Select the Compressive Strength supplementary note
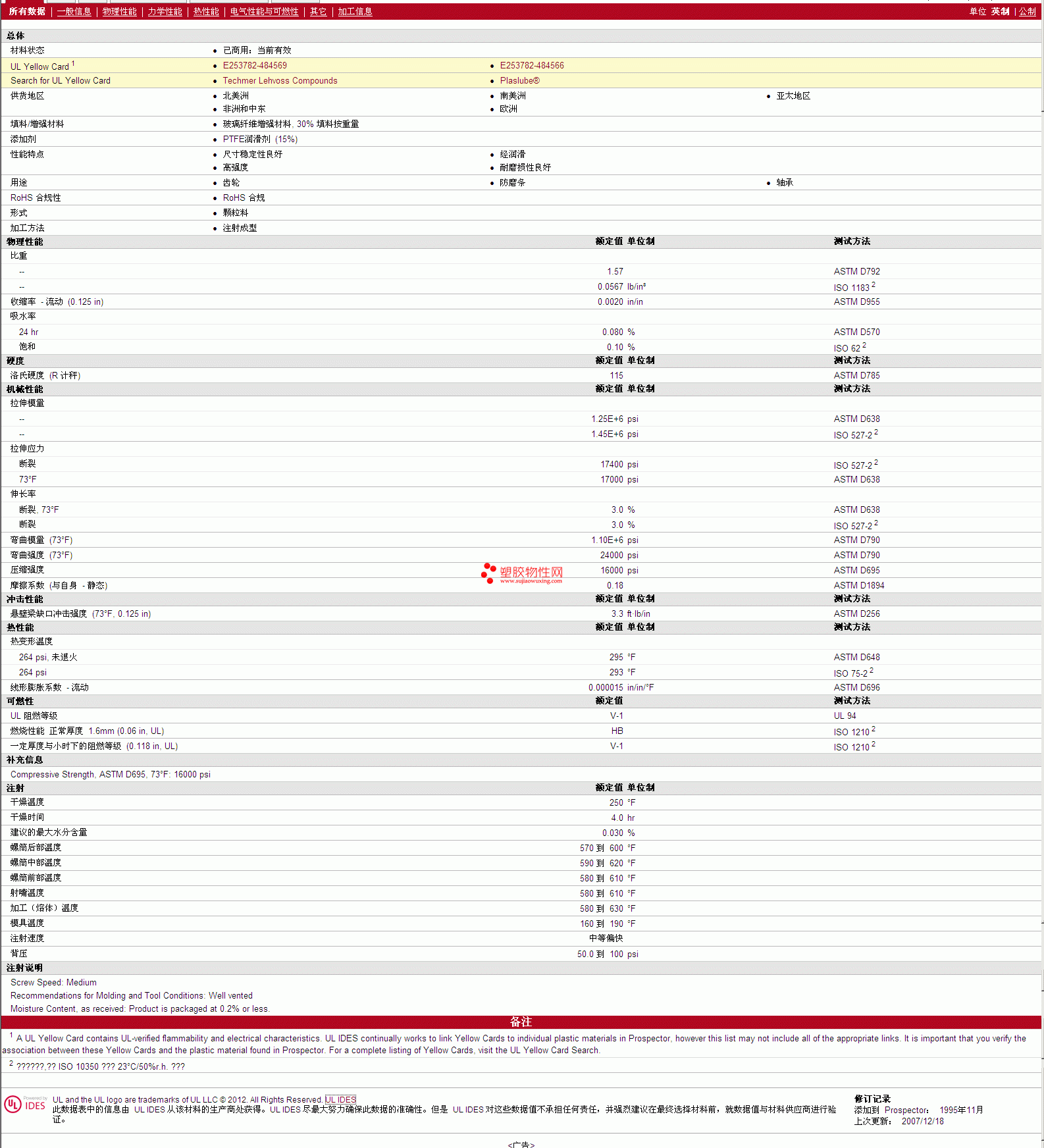 (x=111, y=774)
